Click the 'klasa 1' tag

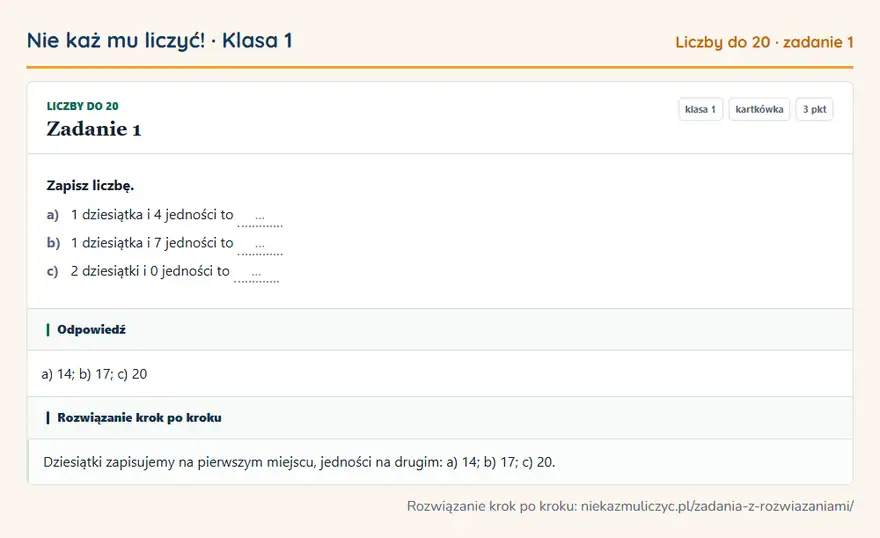tap(700, 109)
